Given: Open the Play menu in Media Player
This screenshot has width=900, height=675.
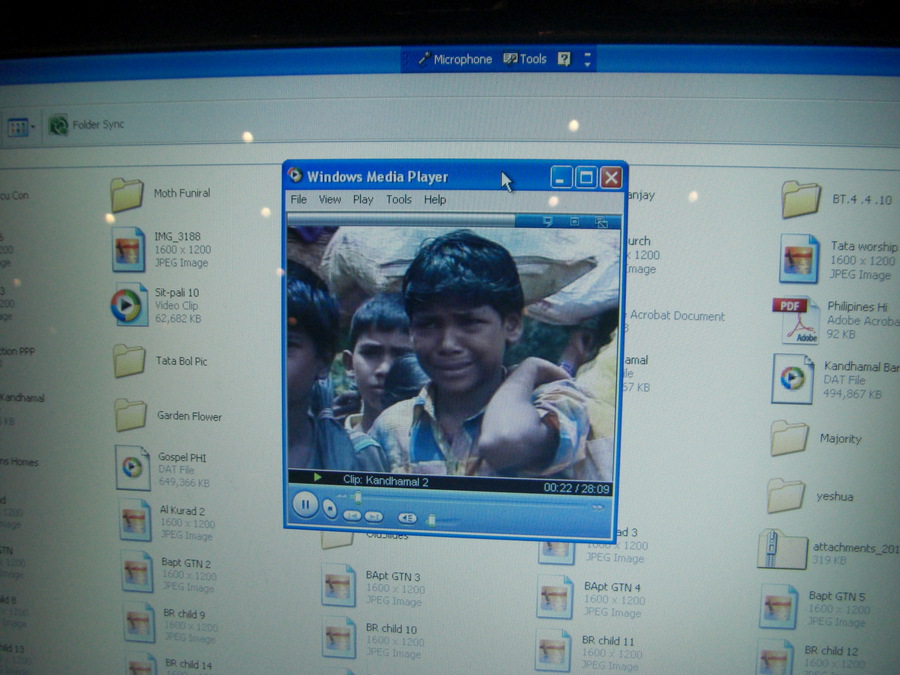Looking at the screenshot, I should pos(363,199).
